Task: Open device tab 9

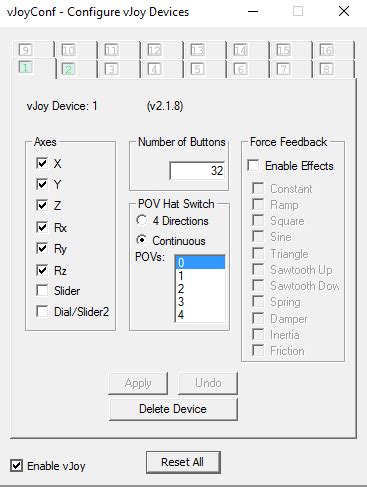Action: (33, 50)
